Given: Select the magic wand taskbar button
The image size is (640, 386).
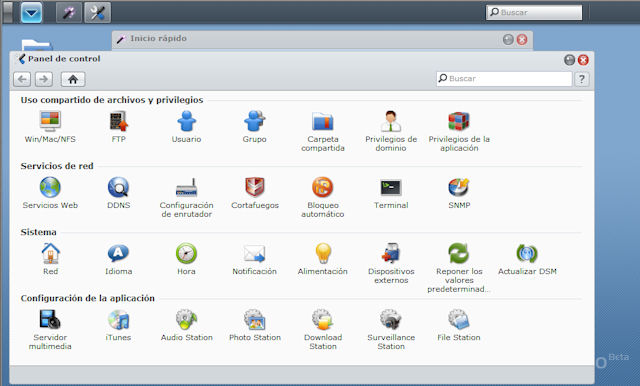Looking at the screenshot, I should [x=69, y=12].
